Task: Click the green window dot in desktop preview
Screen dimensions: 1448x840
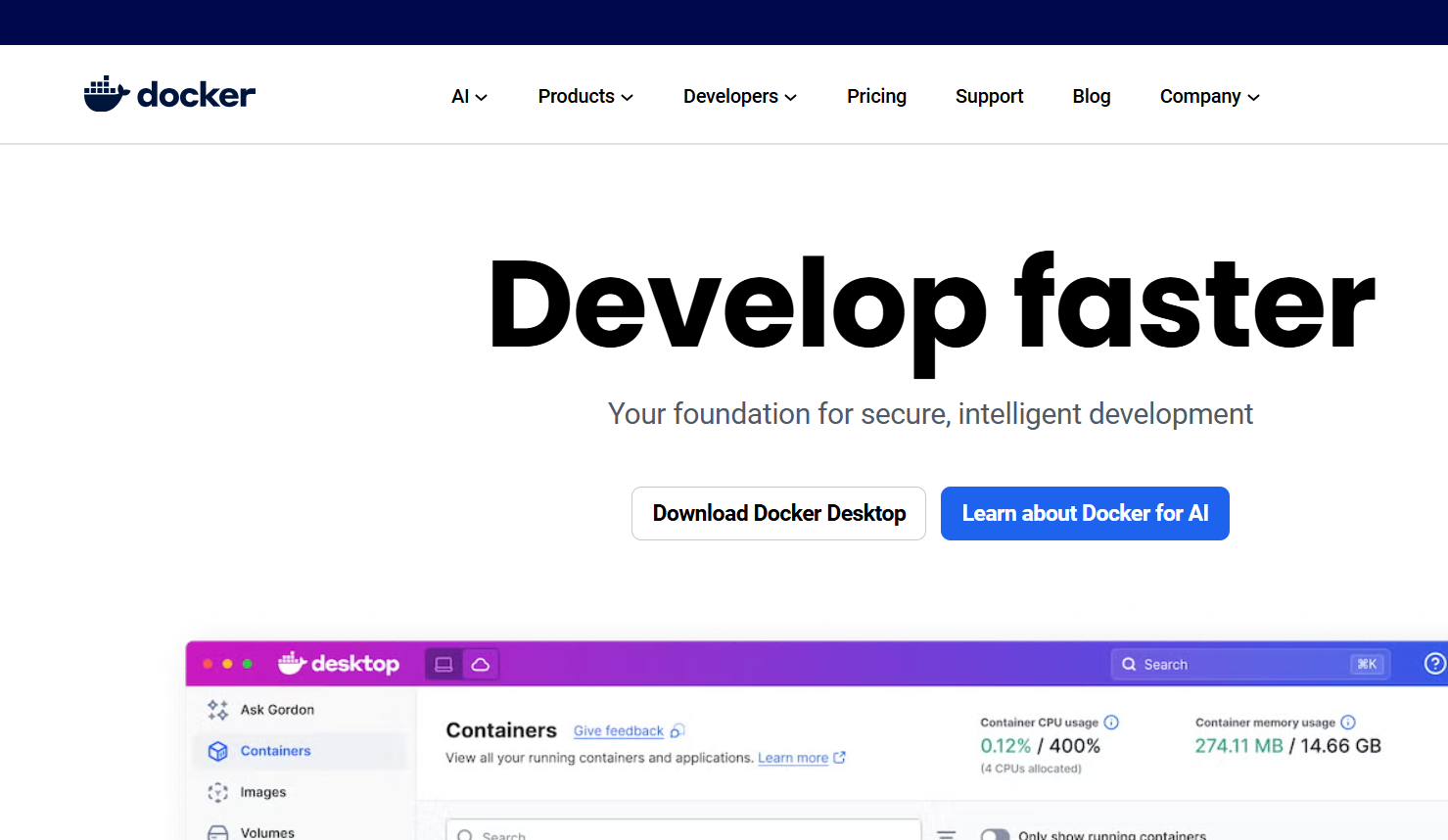Action: coord(248,664)
